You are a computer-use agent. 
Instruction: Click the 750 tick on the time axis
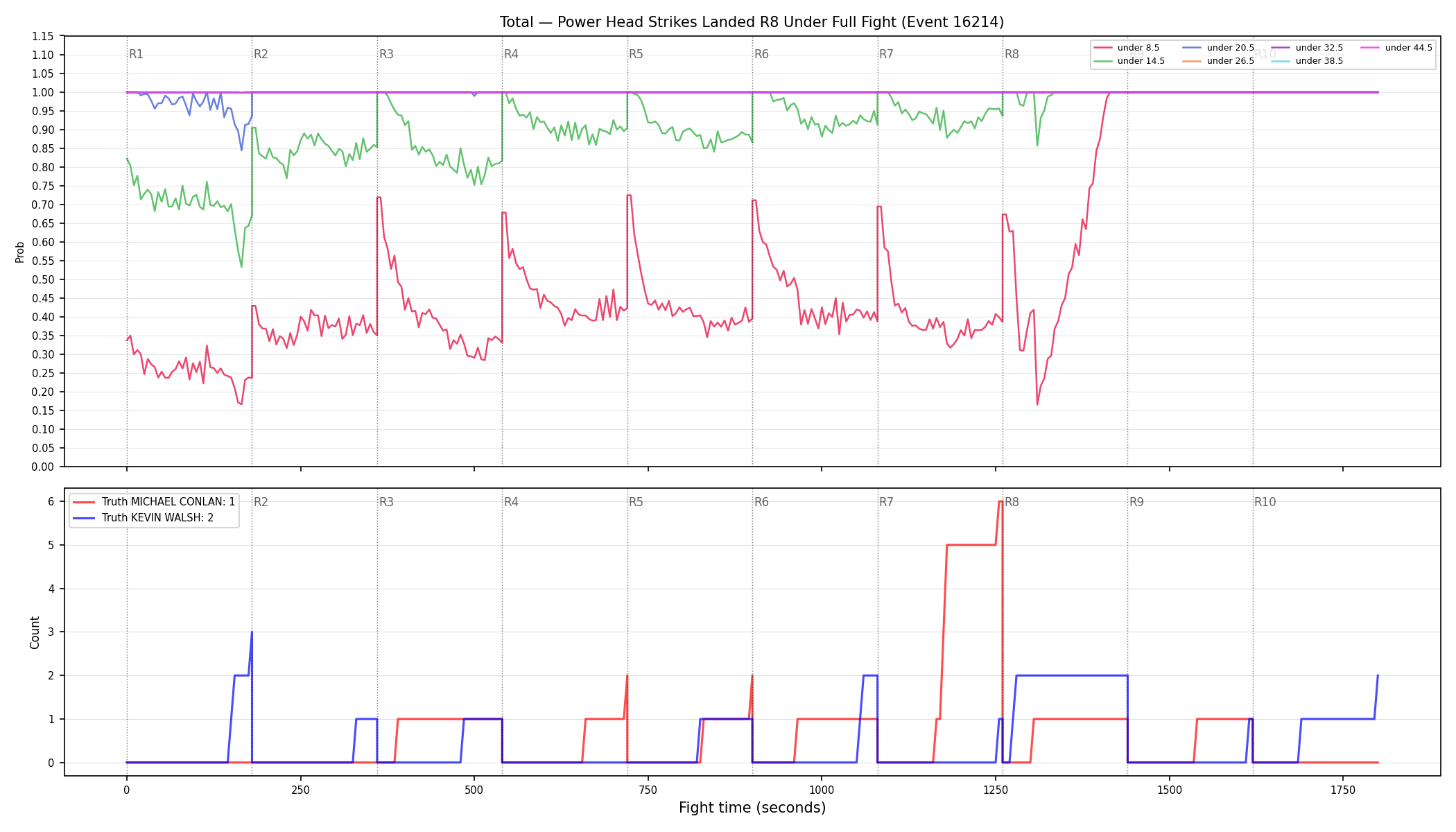pyautogui.click(x=648, y=790)
